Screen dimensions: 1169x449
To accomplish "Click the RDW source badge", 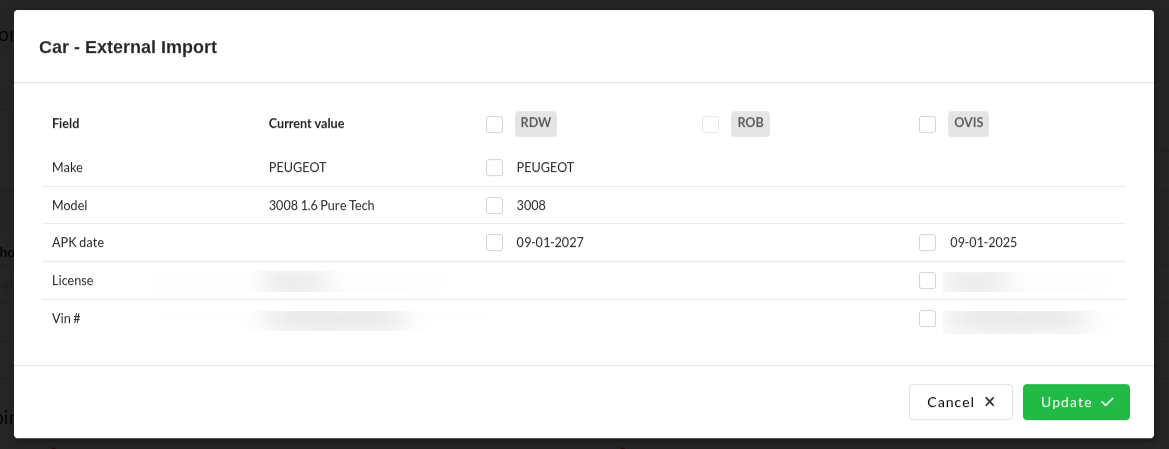I will tap(536, 124).
